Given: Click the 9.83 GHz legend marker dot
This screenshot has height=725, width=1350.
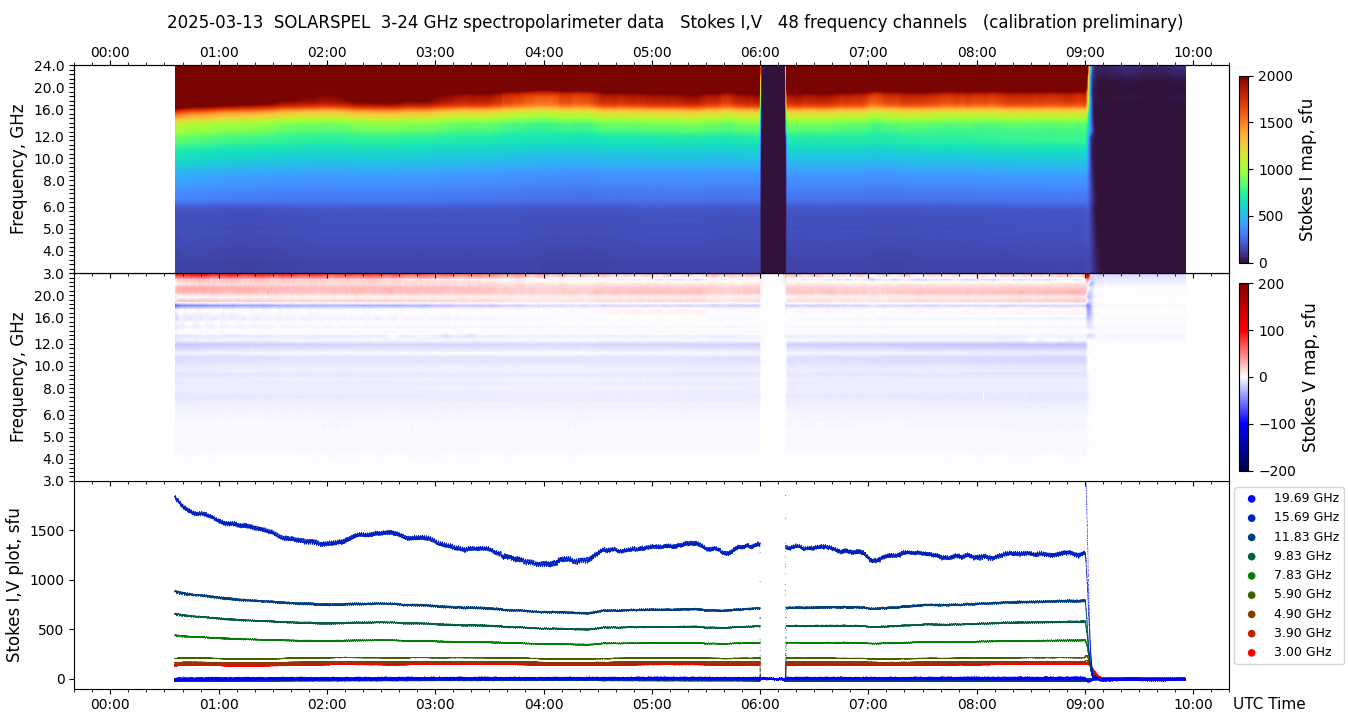Looking at the screenshot, I should click(x=1251, y=556).
